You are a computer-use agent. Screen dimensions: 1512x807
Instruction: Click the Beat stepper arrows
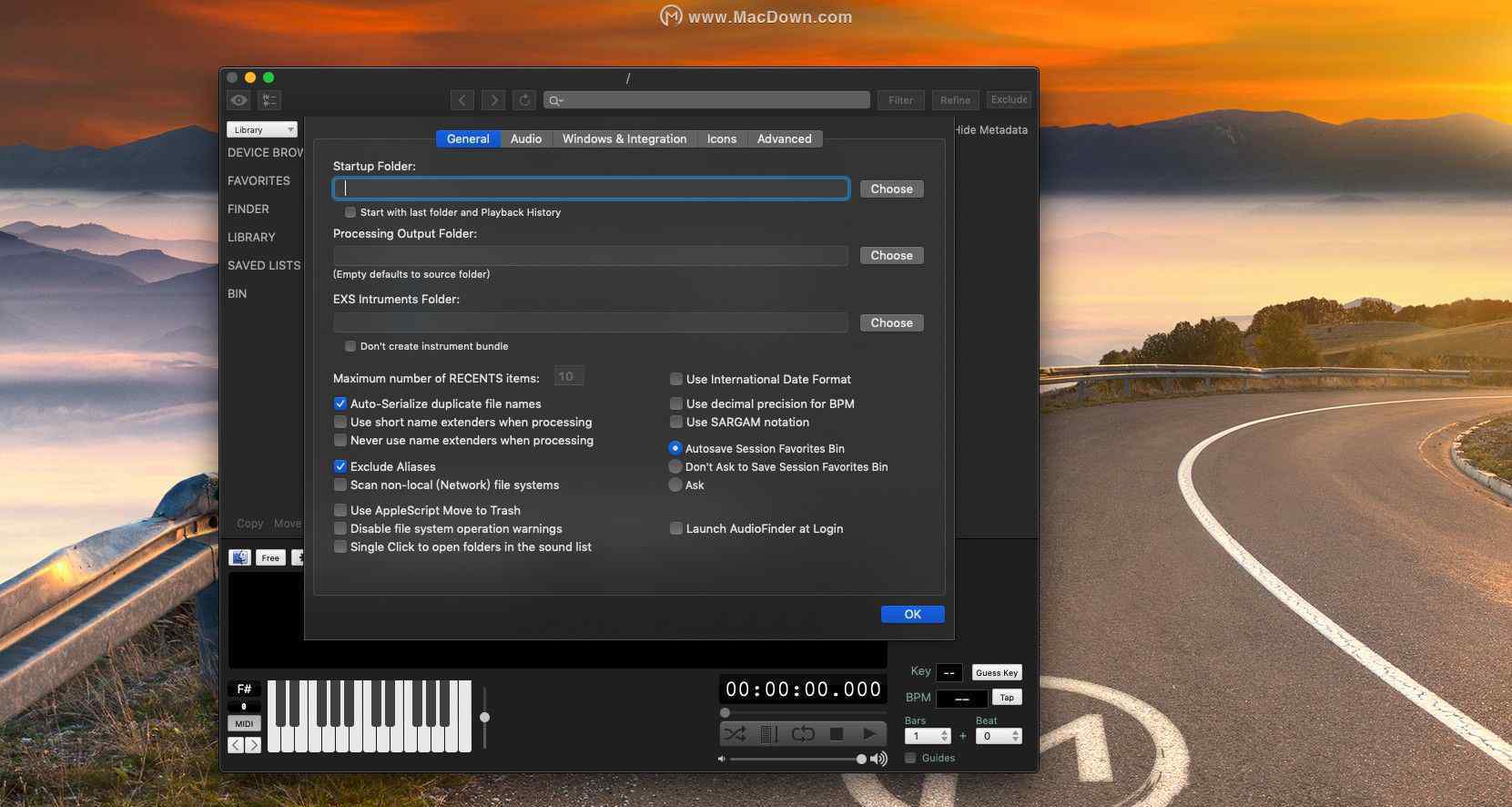pyautogui.click(x=1016, y=736)
